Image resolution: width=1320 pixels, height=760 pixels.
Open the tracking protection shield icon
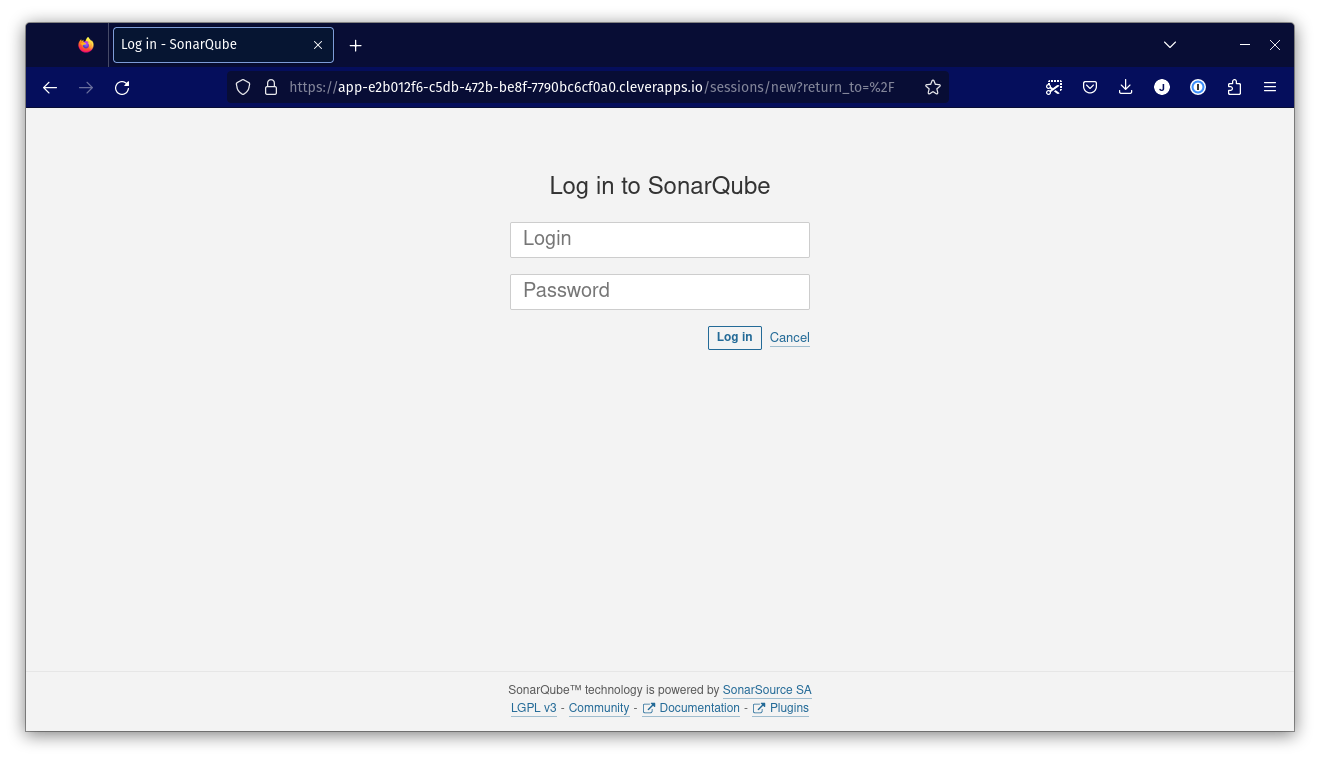243,88
